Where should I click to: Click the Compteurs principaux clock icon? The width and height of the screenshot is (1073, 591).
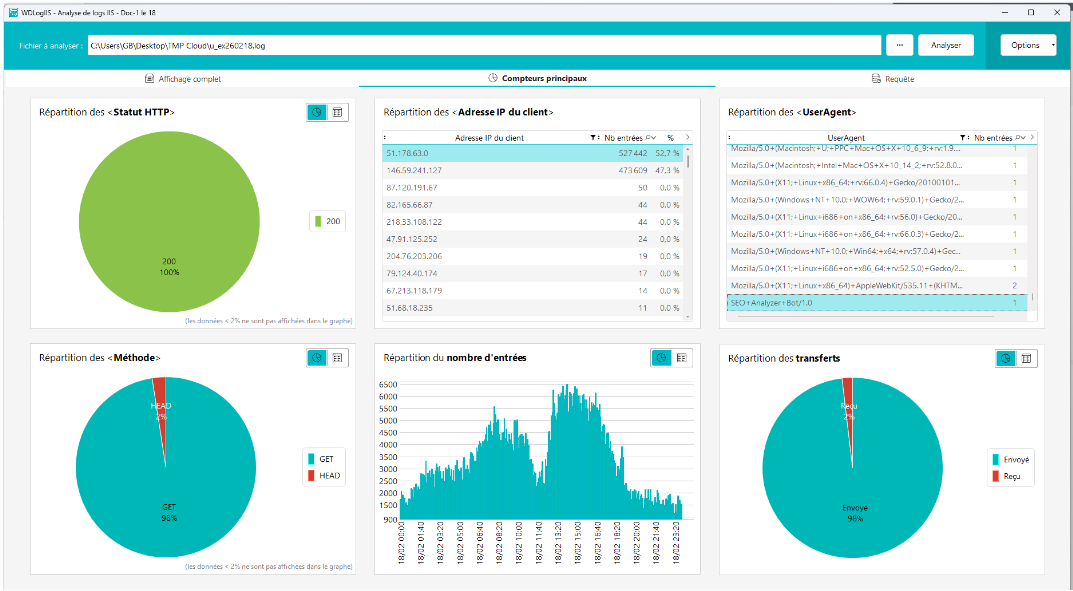(x=493, y=78)
